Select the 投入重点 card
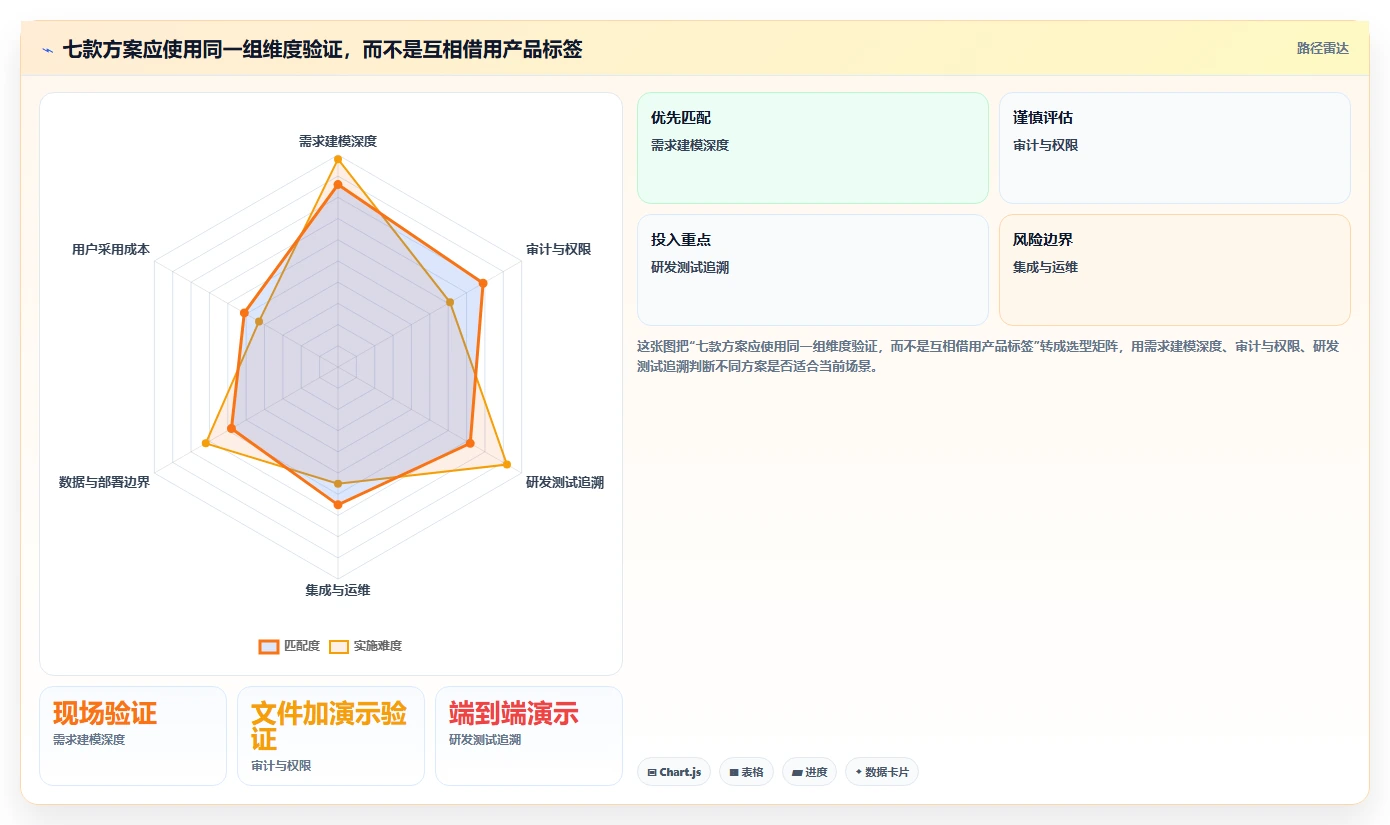 pyautogui.click(x=813, y=270)
